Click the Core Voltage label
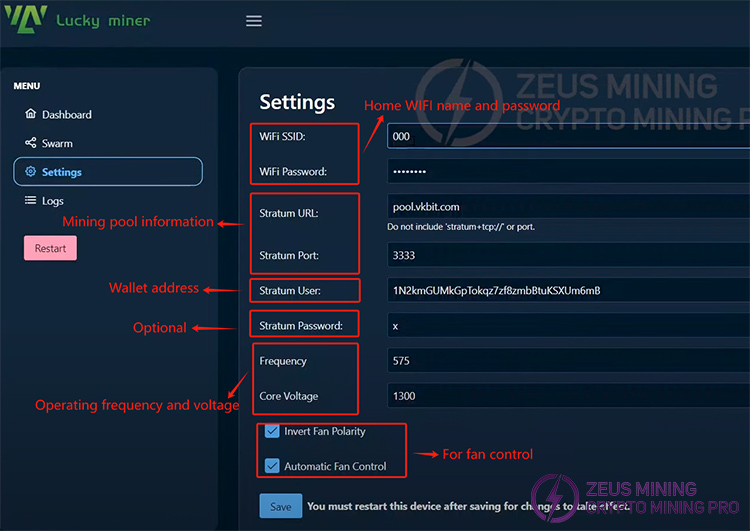Image resolution: width=750 pixels, height=531 pixels. coord(288,396)
